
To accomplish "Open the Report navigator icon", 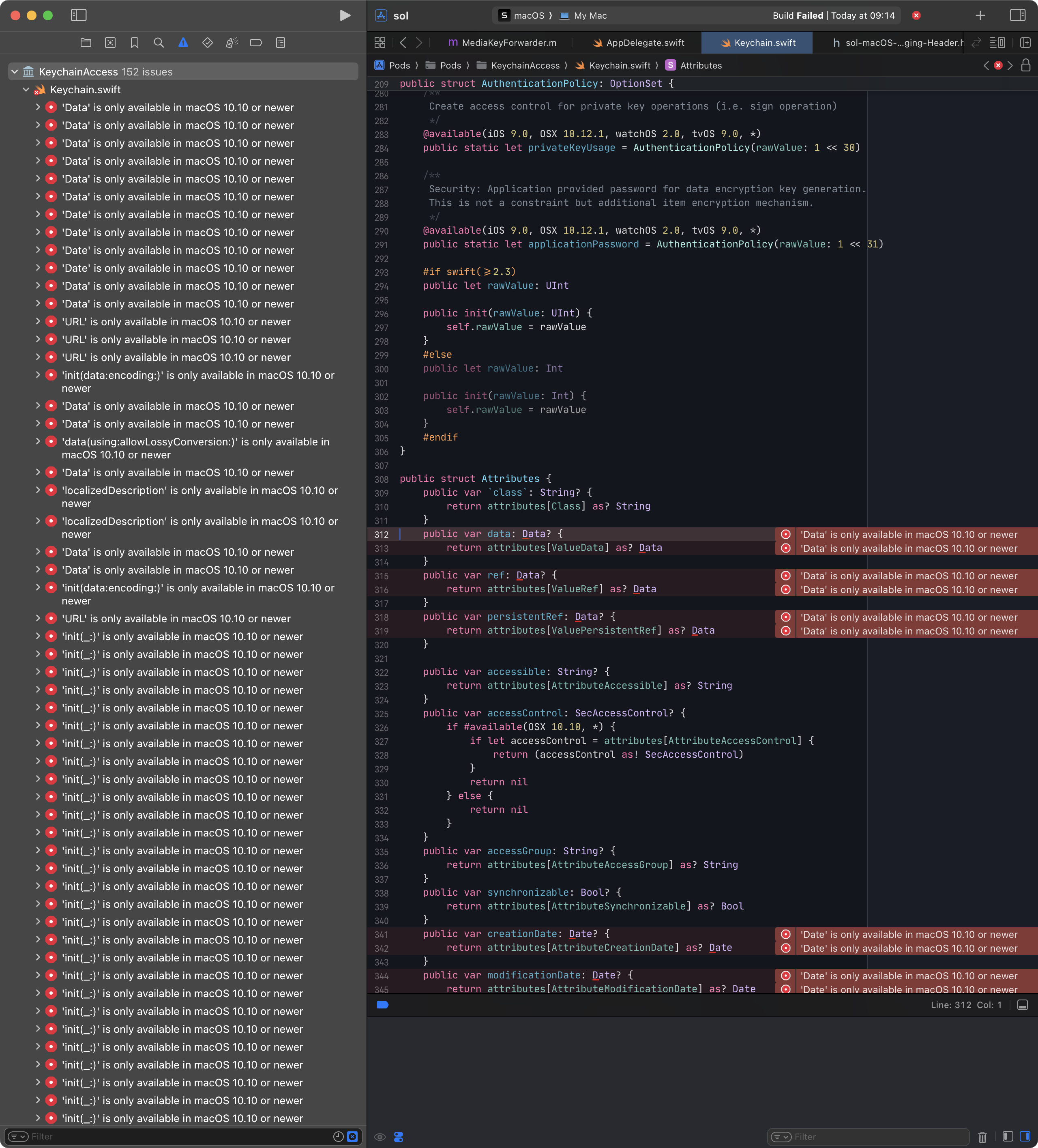I will point(280,42).
